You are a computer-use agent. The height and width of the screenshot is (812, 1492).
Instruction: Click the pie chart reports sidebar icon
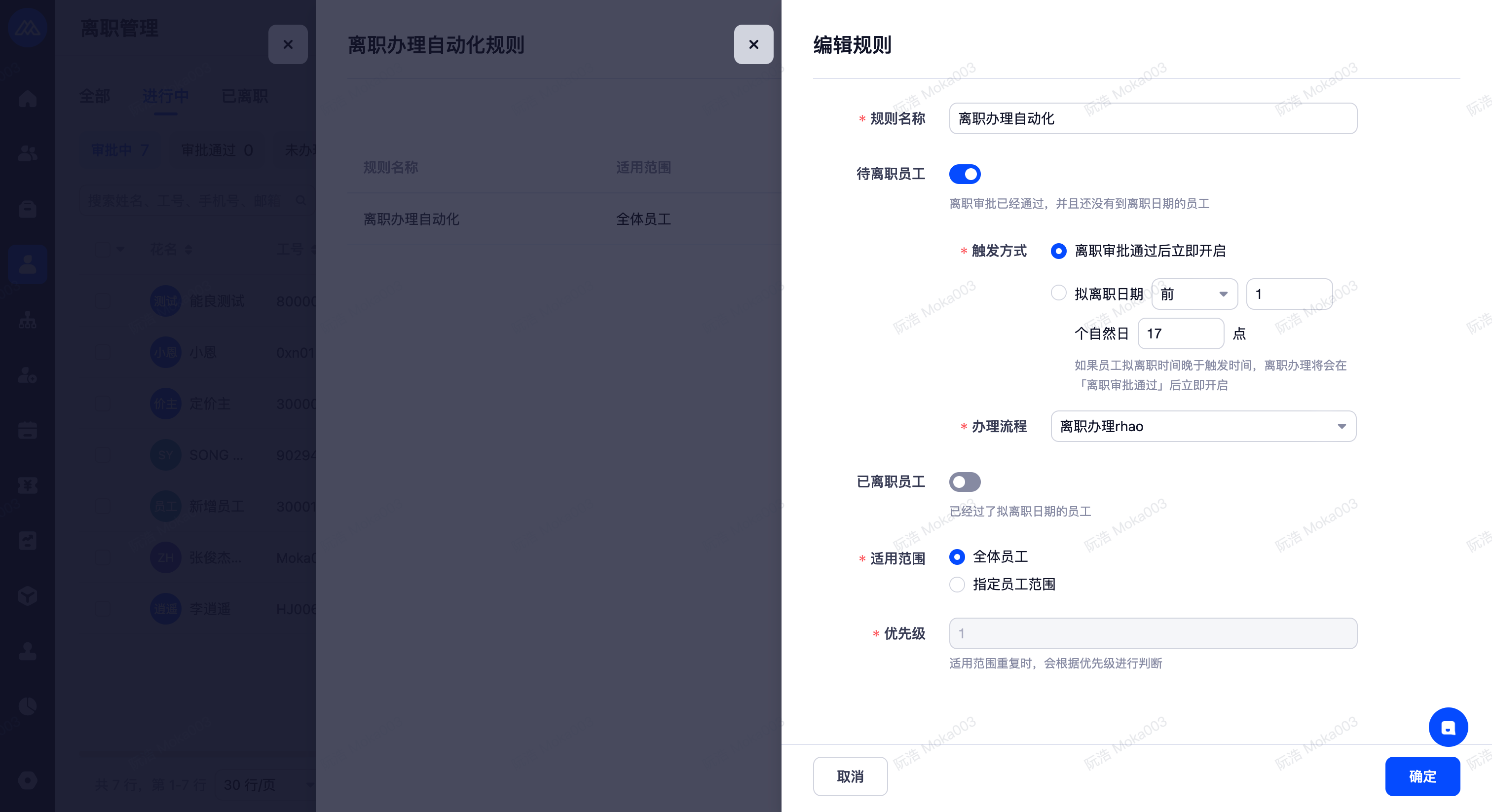click(x=27, y=706)
